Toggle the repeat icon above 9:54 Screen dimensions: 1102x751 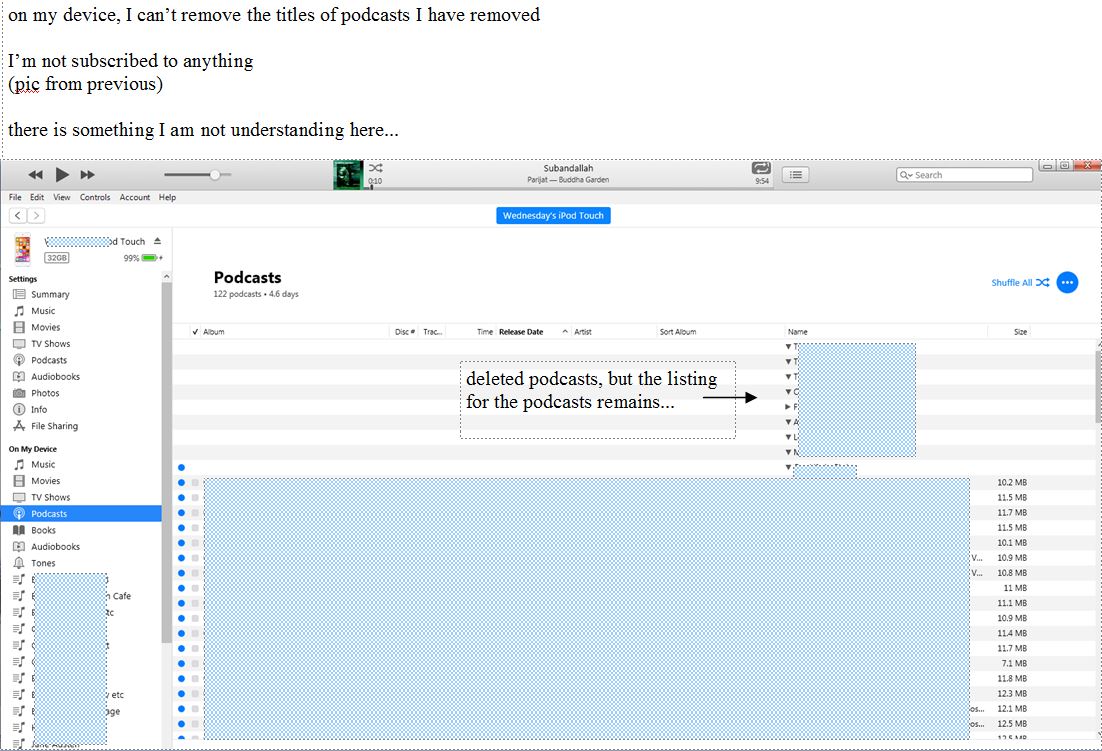(x=761, y=168)
